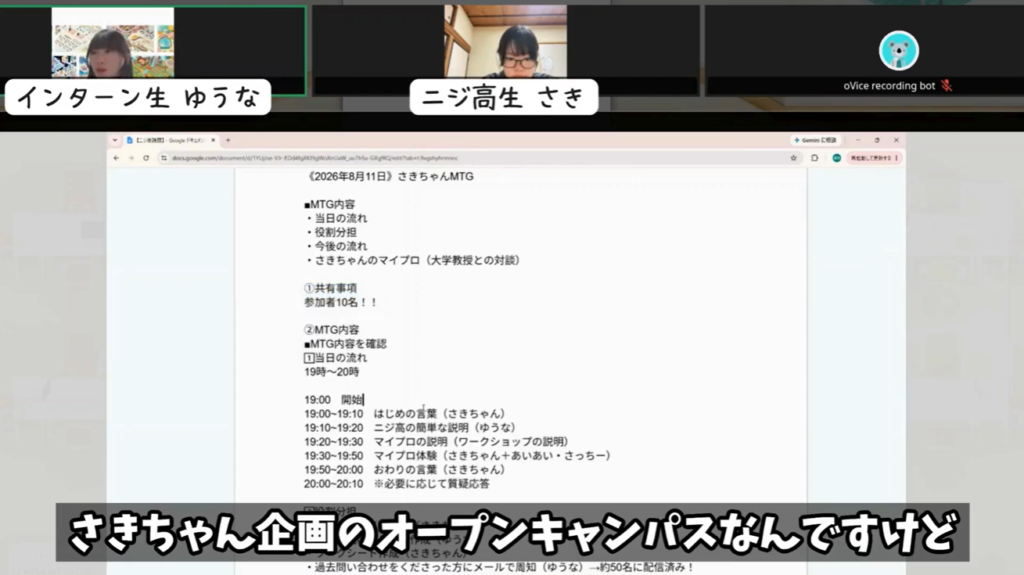Click the document title 《2026年8月11日》さきちゃんMTG

pos(389,176)
